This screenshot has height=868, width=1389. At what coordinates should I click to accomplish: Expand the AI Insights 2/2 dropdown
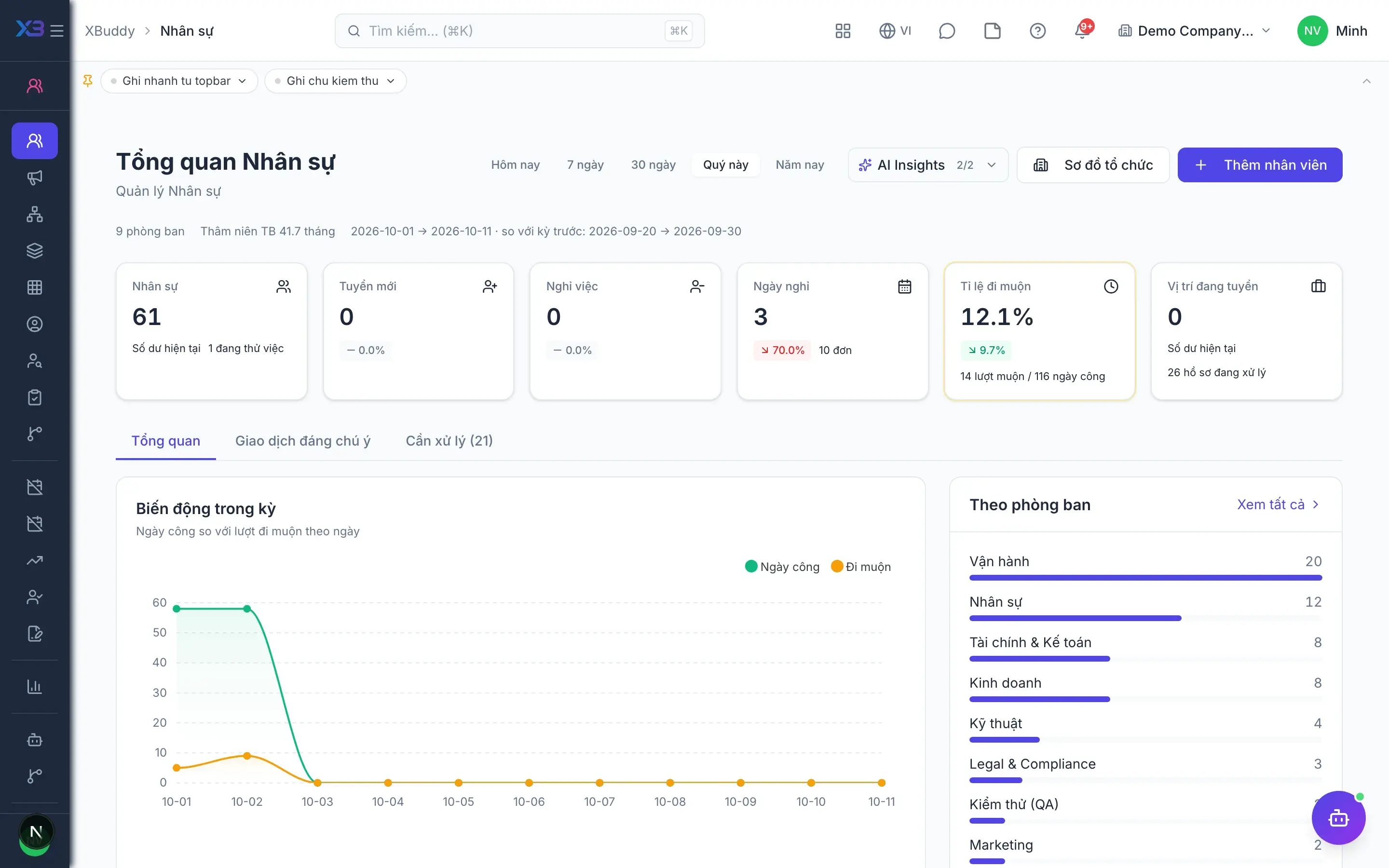tap(928, 165)
